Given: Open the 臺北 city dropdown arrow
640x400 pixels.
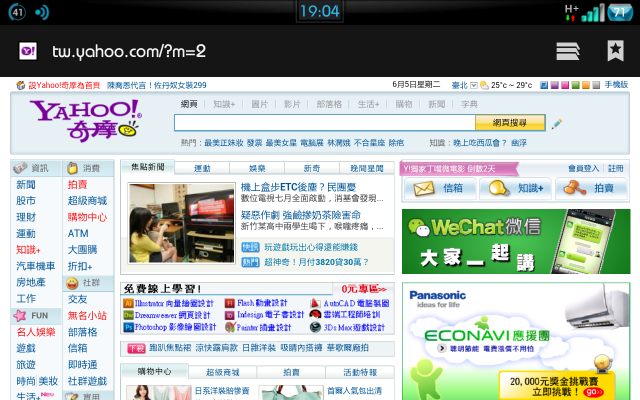Looking at the screenshot, I should pyautogui.click(x=473, y=85).
